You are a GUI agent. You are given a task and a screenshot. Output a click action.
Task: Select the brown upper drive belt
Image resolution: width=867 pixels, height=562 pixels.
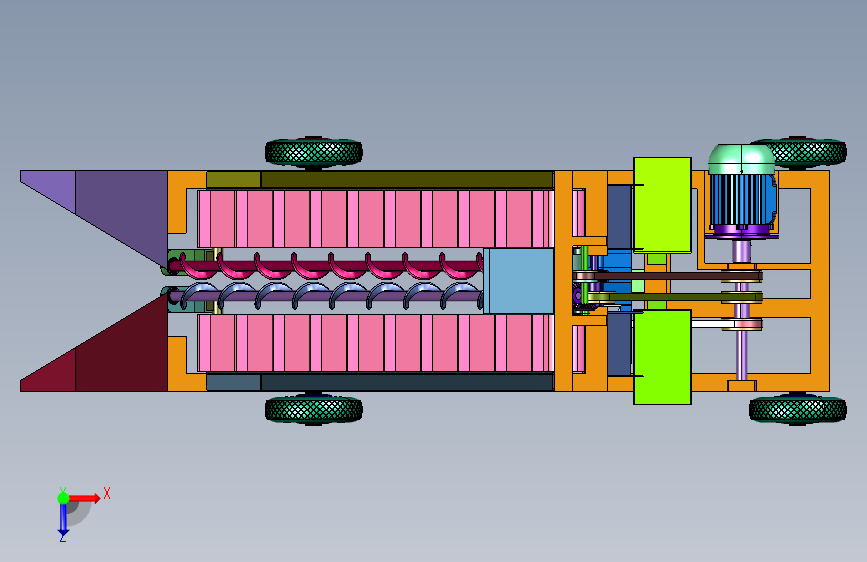point(668,275)
